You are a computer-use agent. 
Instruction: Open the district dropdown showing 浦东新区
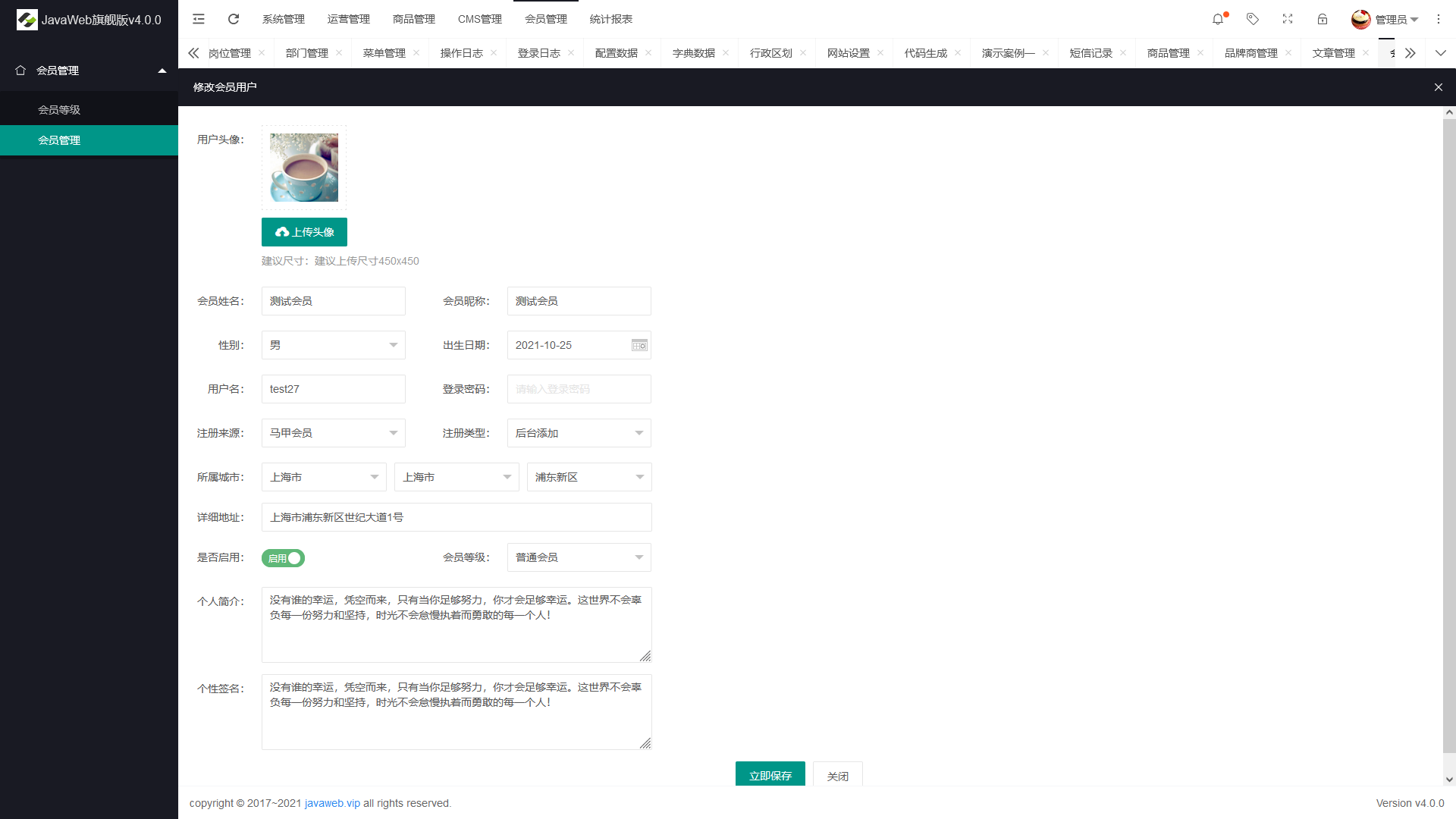click(589, 477)
